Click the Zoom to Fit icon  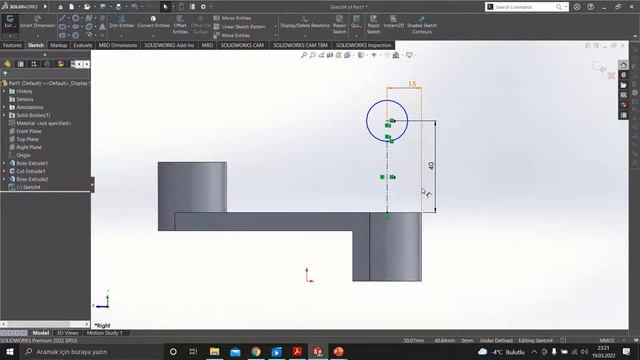point(304,55)
